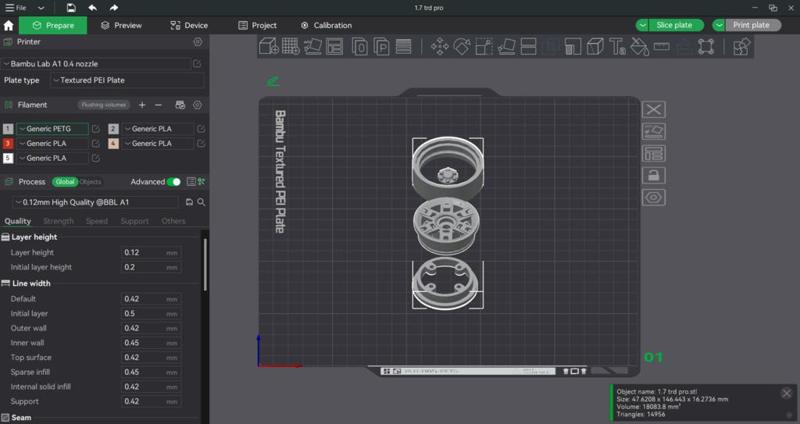Open the Support settings tab

coord(135,221)
